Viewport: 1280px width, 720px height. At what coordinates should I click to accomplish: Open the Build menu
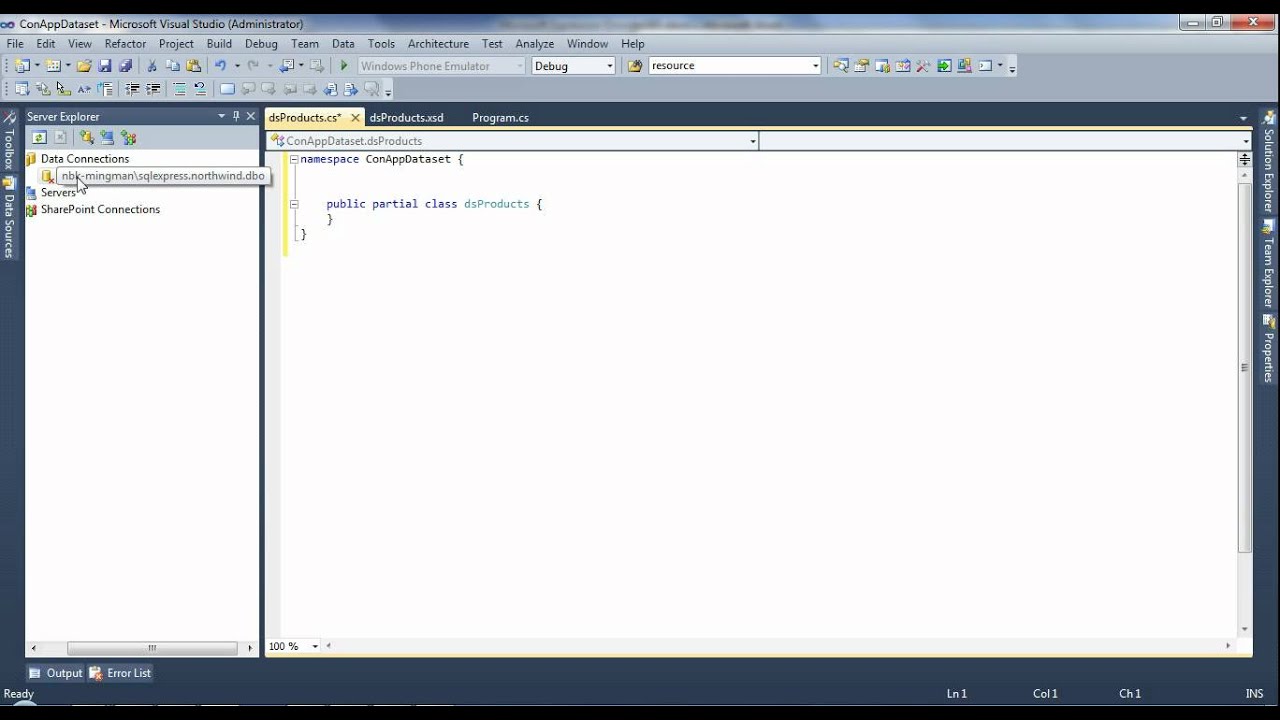coord(219,44)
